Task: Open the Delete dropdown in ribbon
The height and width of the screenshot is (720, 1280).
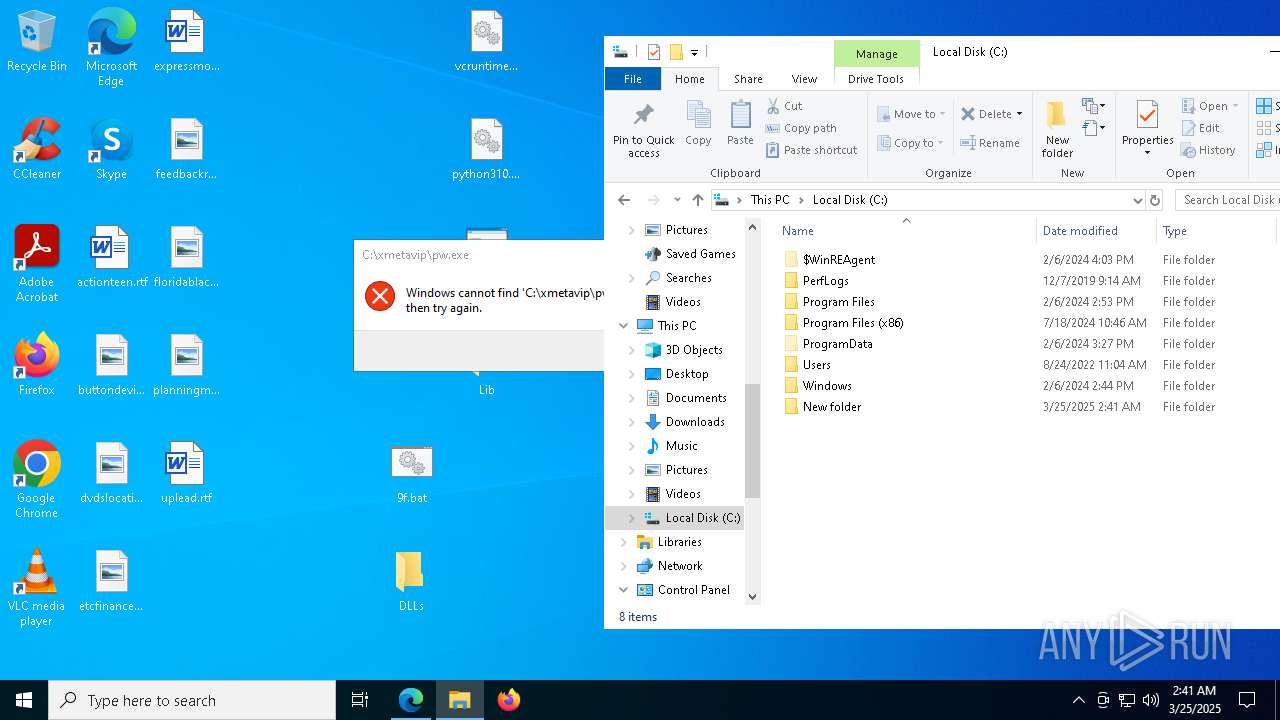Action: point(992,114)
